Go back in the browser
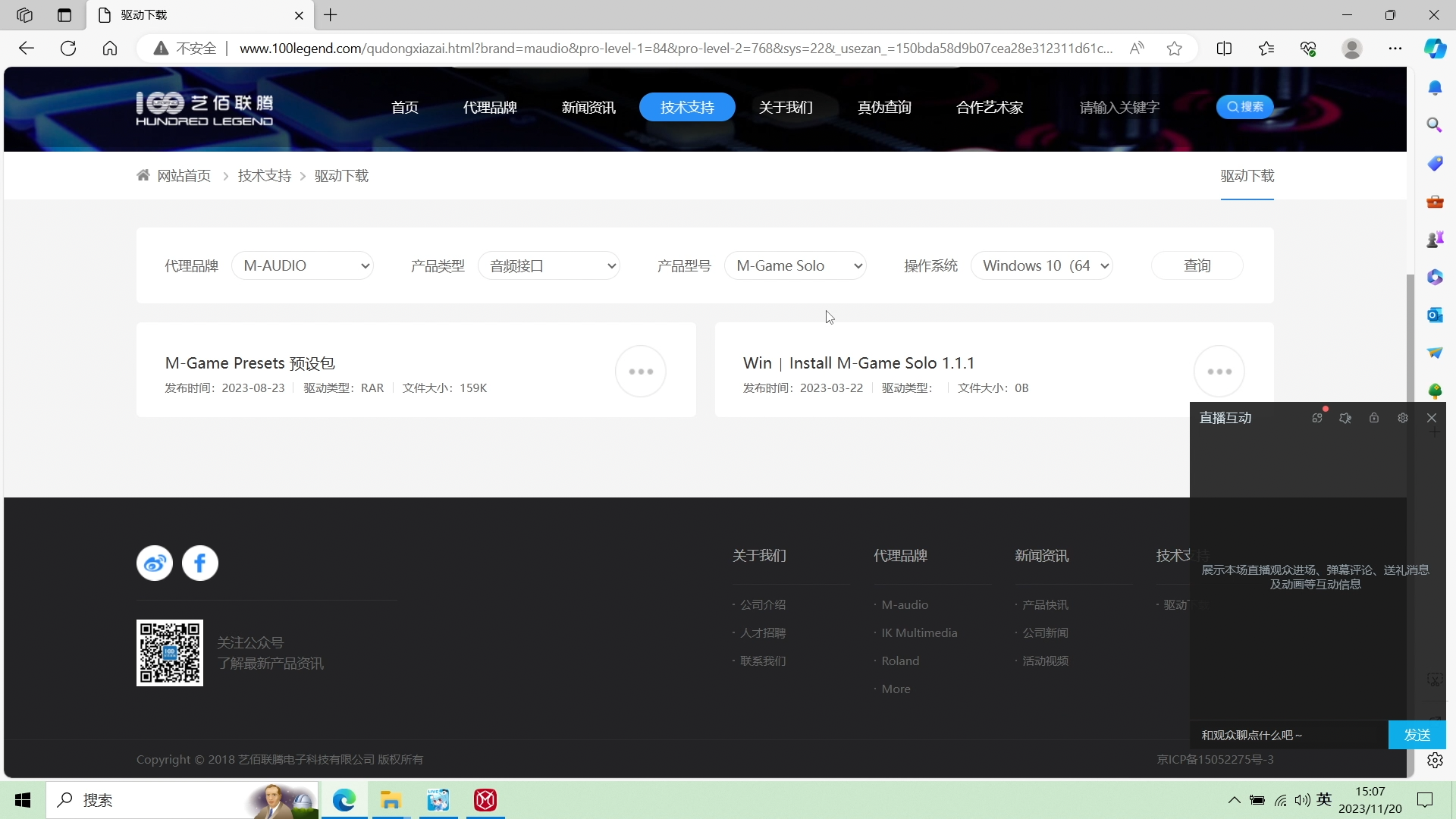Screen dimensions: 1456x819 coord(27,49)
